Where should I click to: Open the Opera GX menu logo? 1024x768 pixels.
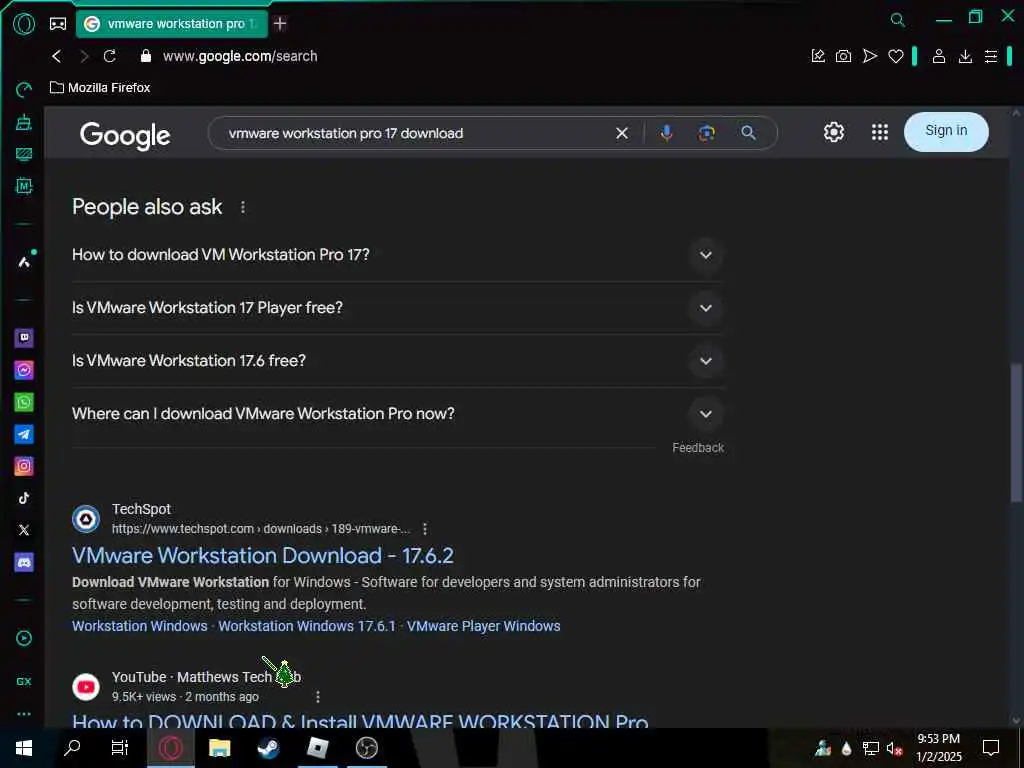pyautogui.click(x=24, y=24)
